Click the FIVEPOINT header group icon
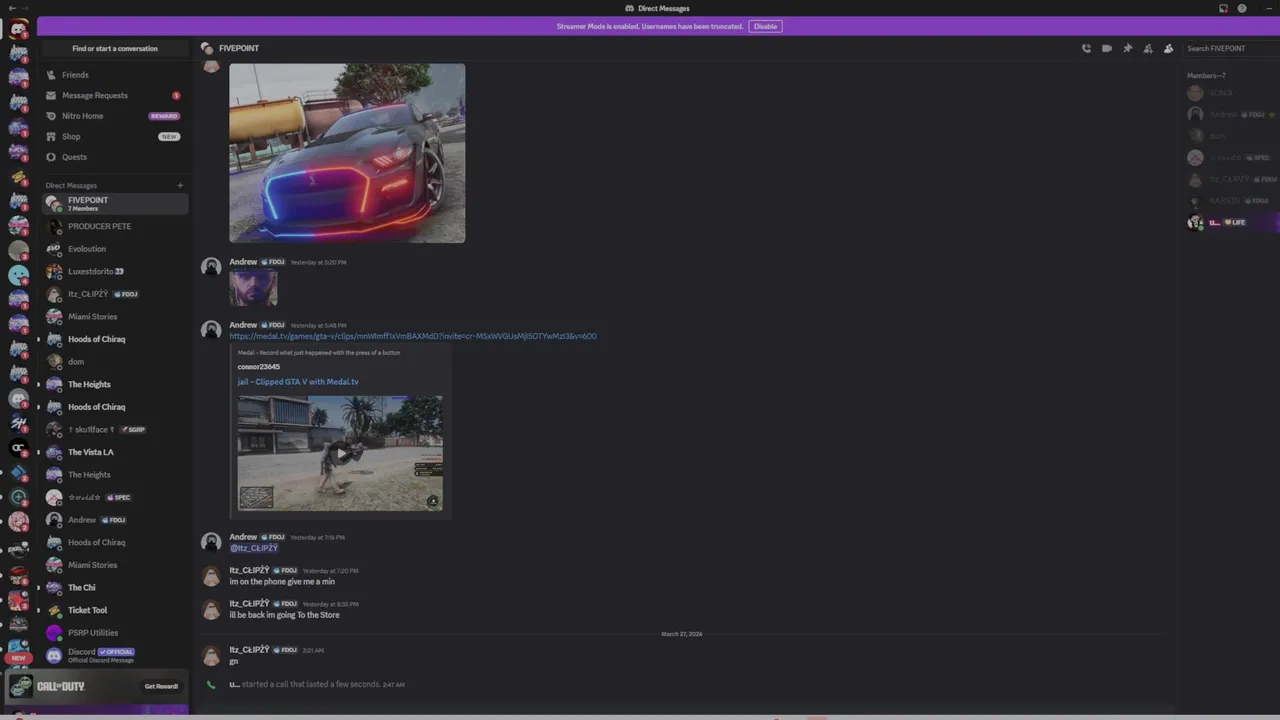The height and width of the screenshot is (720, 1280). 207,48
